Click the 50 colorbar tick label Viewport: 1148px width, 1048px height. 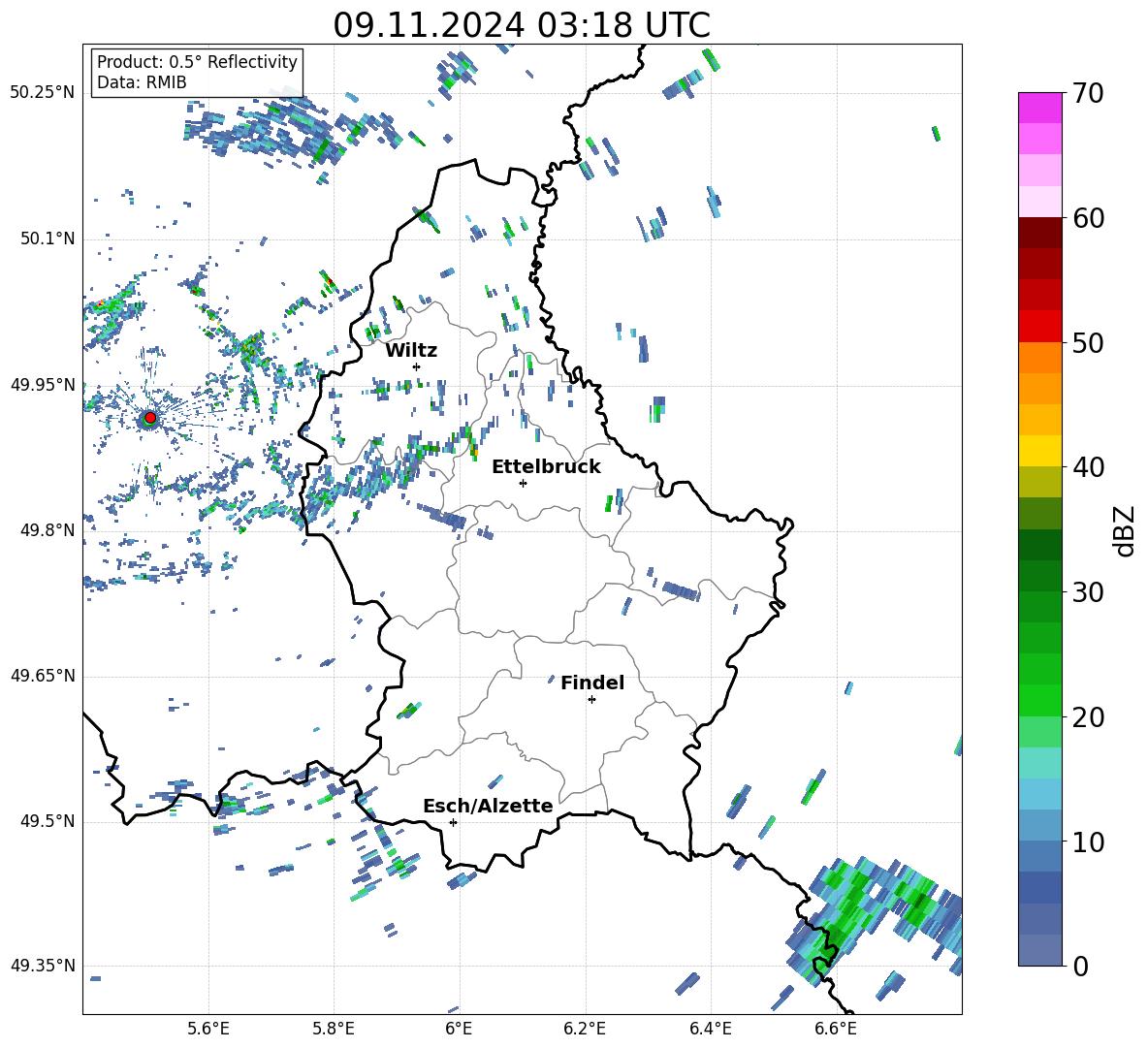[1088, 342]
